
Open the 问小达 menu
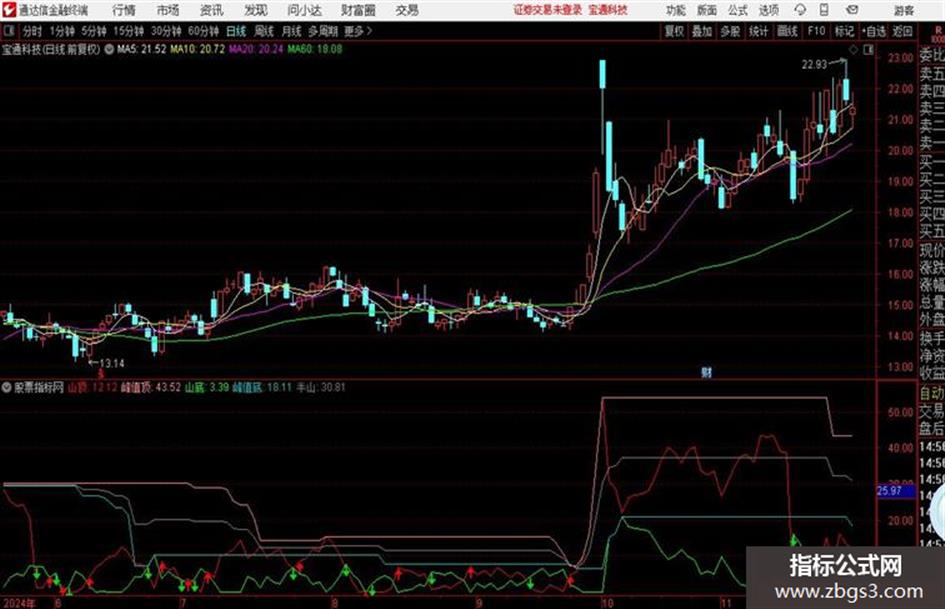[305, 10]
